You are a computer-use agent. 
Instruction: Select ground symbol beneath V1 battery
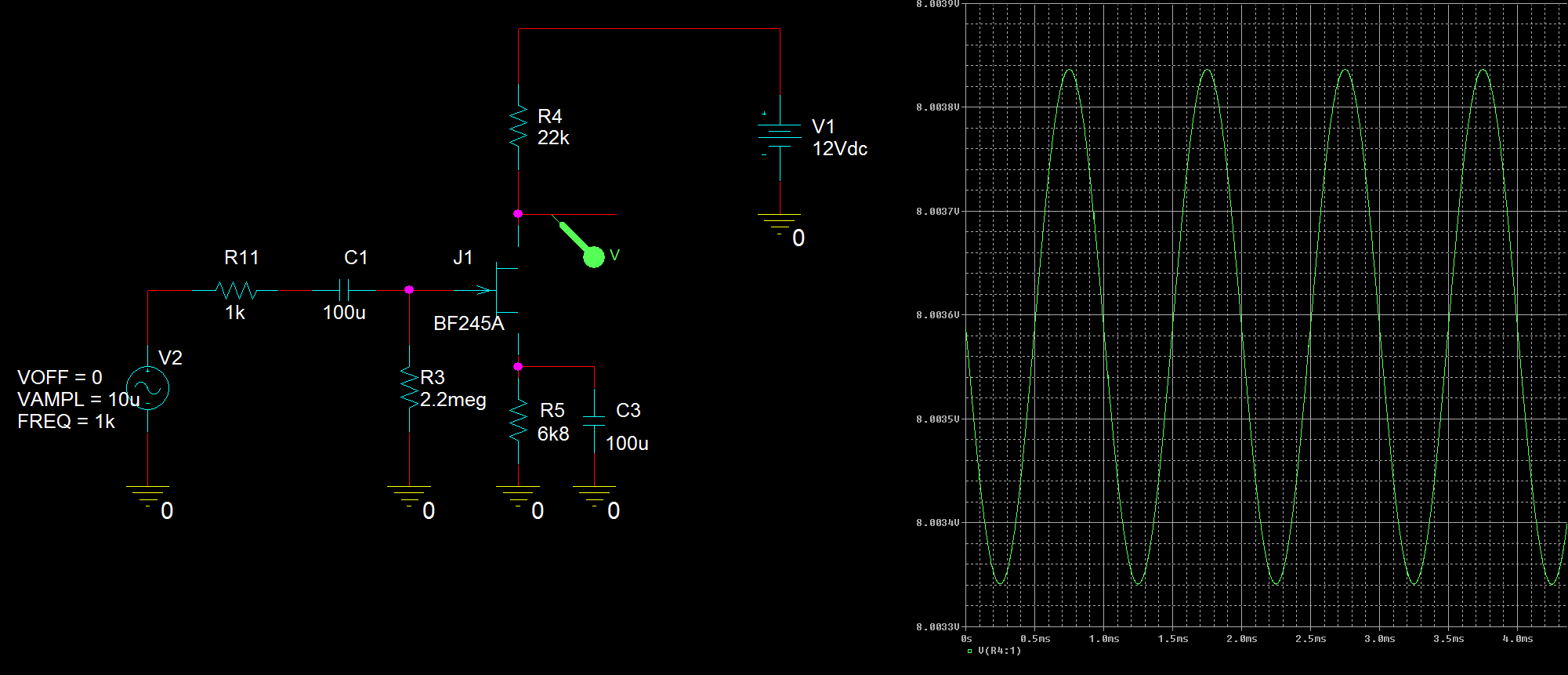click(x=779, y=222)
